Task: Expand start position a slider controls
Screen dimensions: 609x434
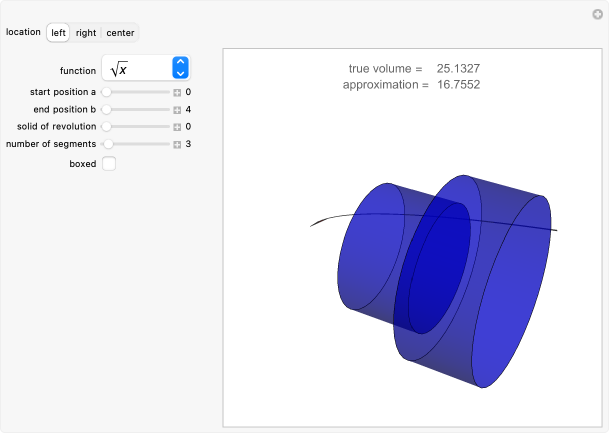Action: (177, 92)
